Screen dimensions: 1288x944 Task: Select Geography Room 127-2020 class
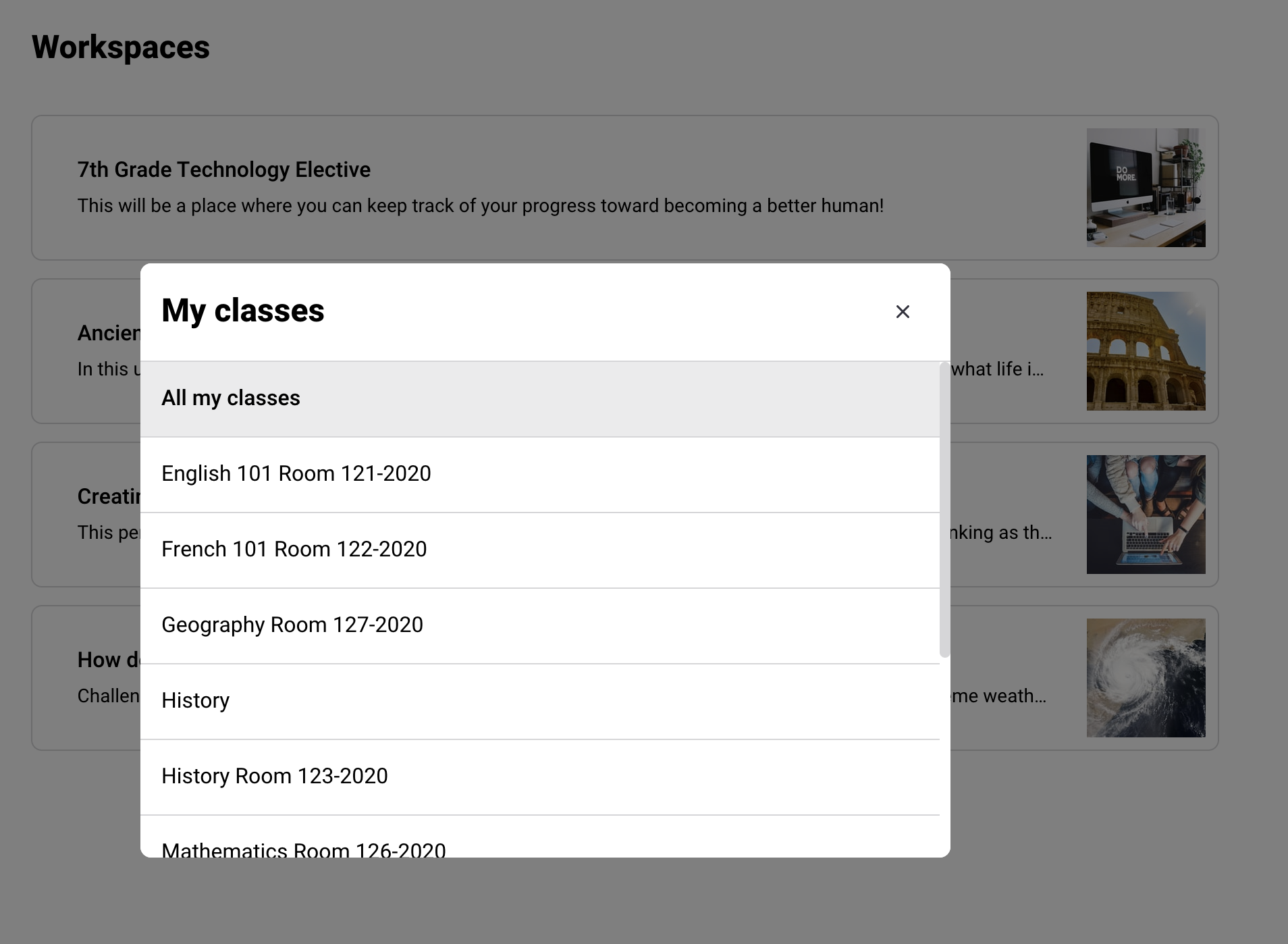(x=292, y=625)
